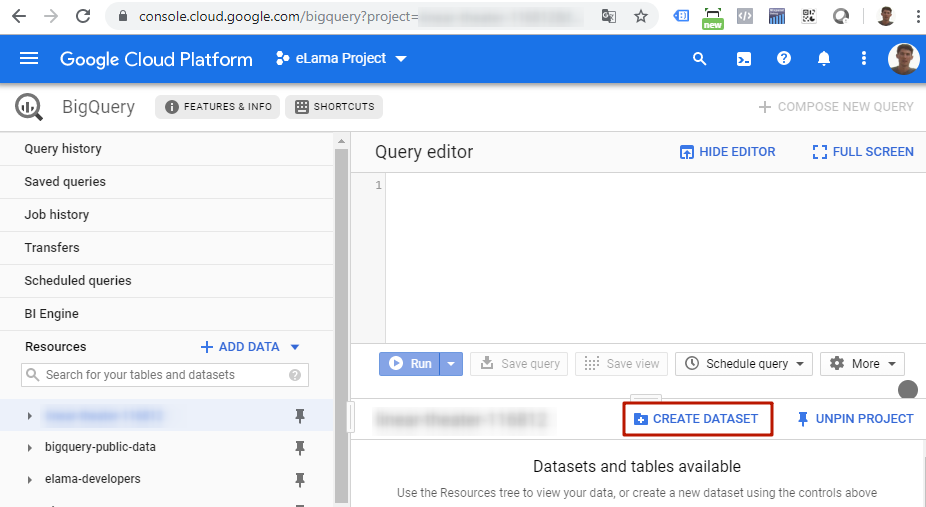Expand the blurred project tree node
926x507 pixels.
point(30,416)
